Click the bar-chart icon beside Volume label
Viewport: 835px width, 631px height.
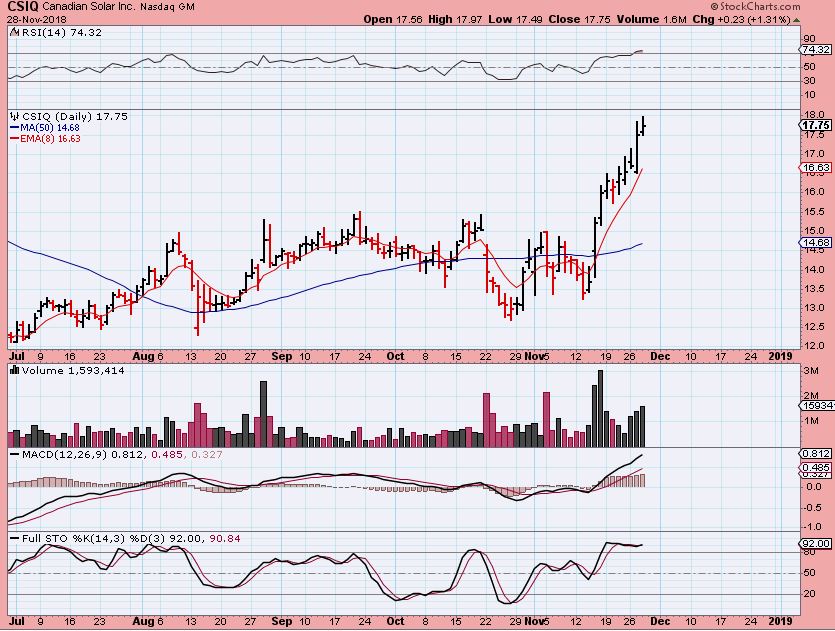pos(14,370)
